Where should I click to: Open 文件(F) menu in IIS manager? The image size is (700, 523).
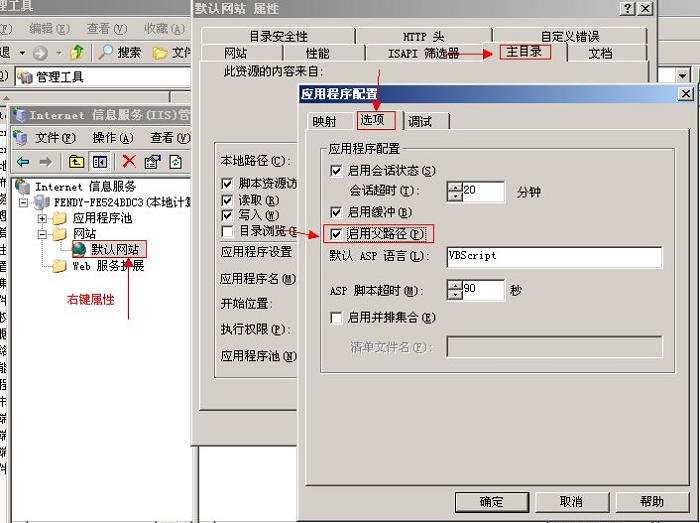pos(55,138)
